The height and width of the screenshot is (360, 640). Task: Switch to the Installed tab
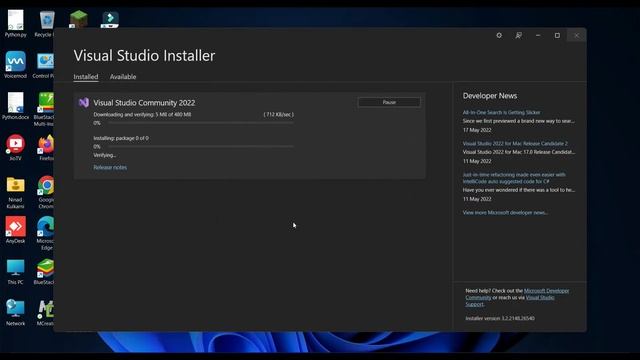[86, 77]
